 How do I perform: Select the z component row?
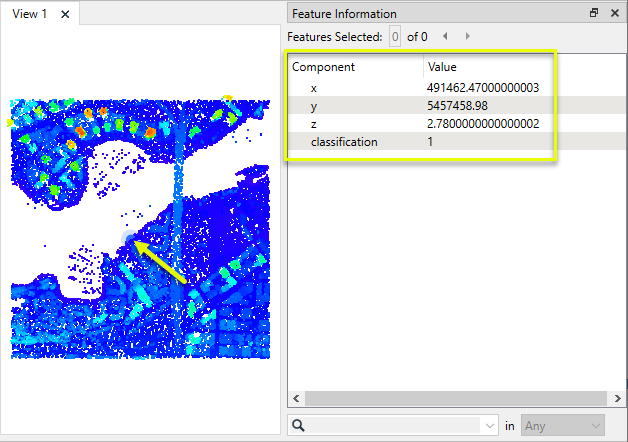pos(314,124)
